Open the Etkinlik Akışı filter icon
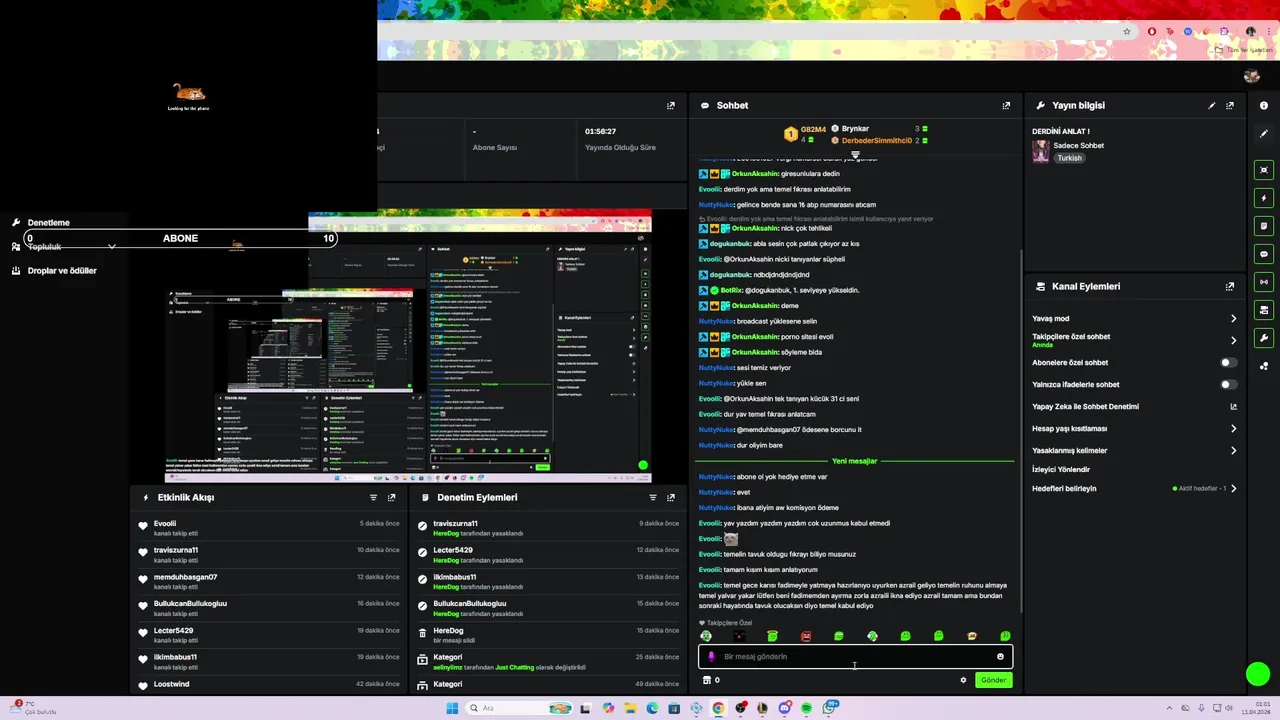 pos(373,497)
